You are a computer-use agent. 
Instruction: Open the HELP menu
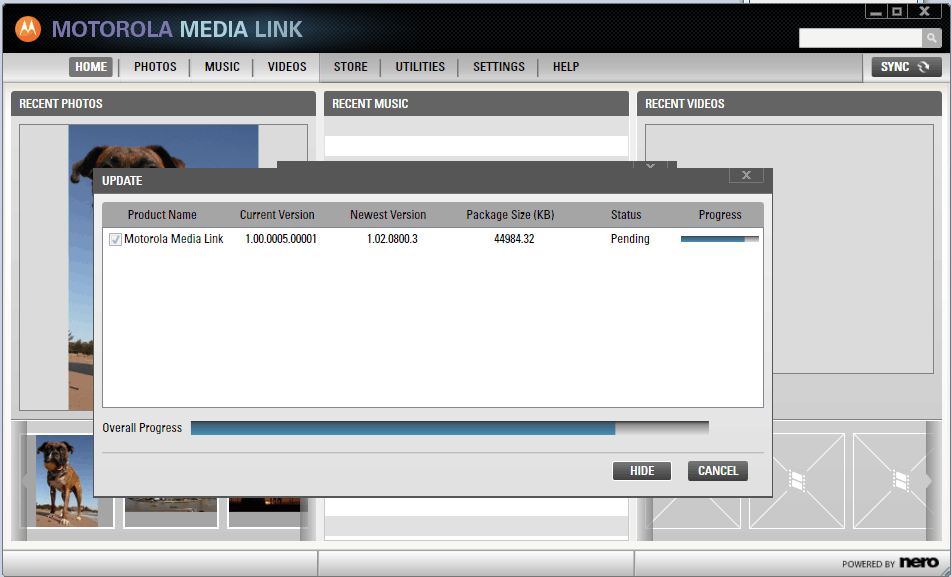[x=566, y=67]
